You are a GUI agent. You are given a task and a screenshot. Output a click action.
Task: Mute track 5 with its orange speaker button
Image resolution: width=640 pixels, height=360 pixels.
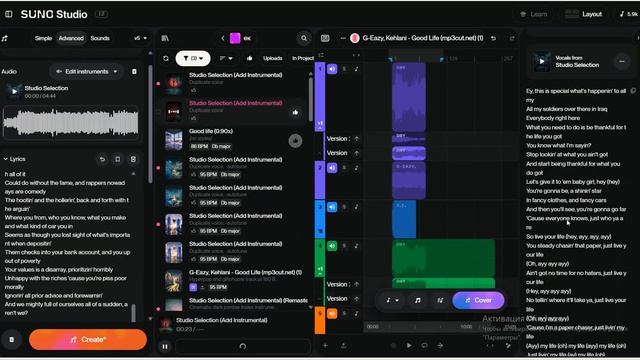[x=332, y=313]
